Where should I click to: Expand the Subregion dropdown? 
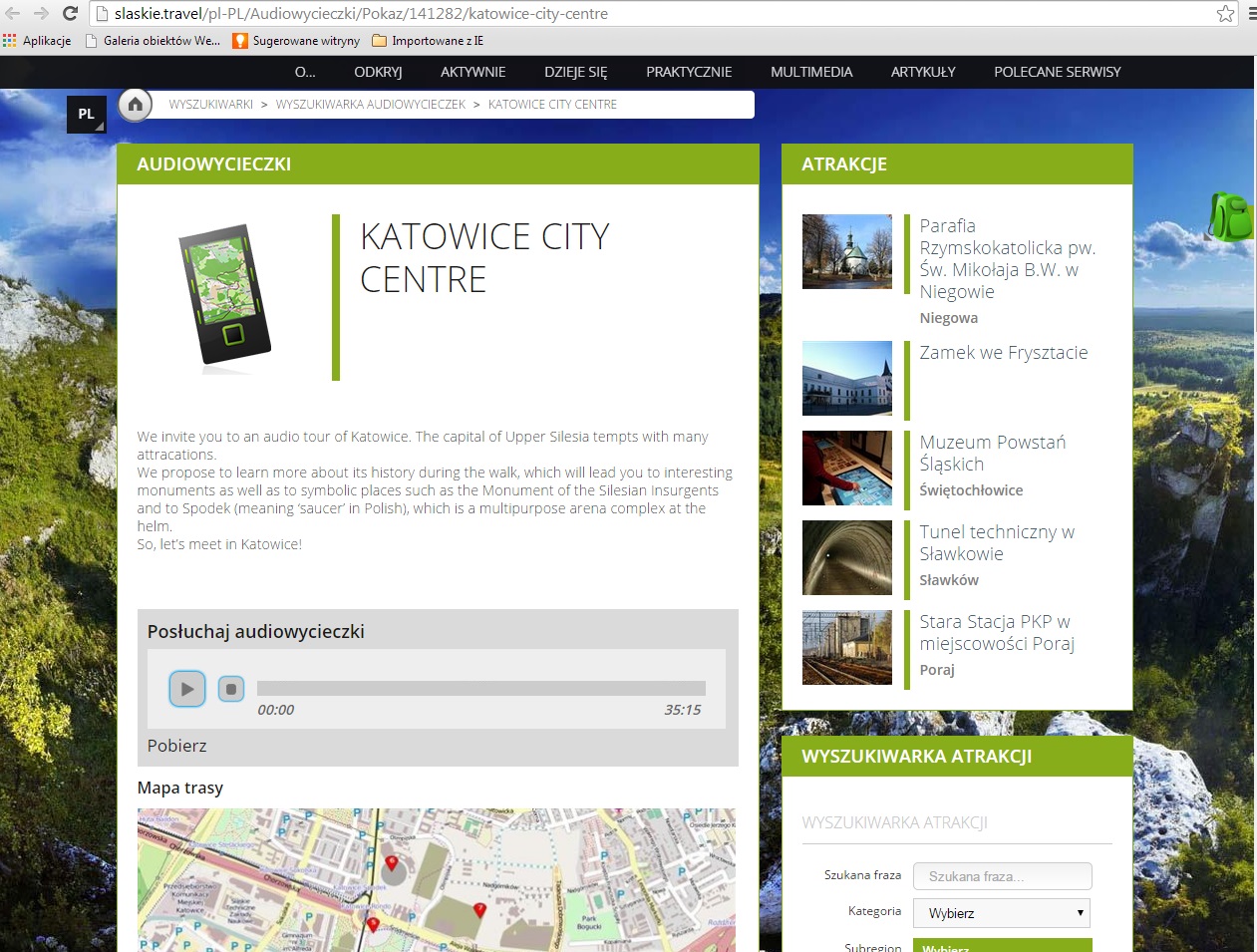pos(1002,947)
